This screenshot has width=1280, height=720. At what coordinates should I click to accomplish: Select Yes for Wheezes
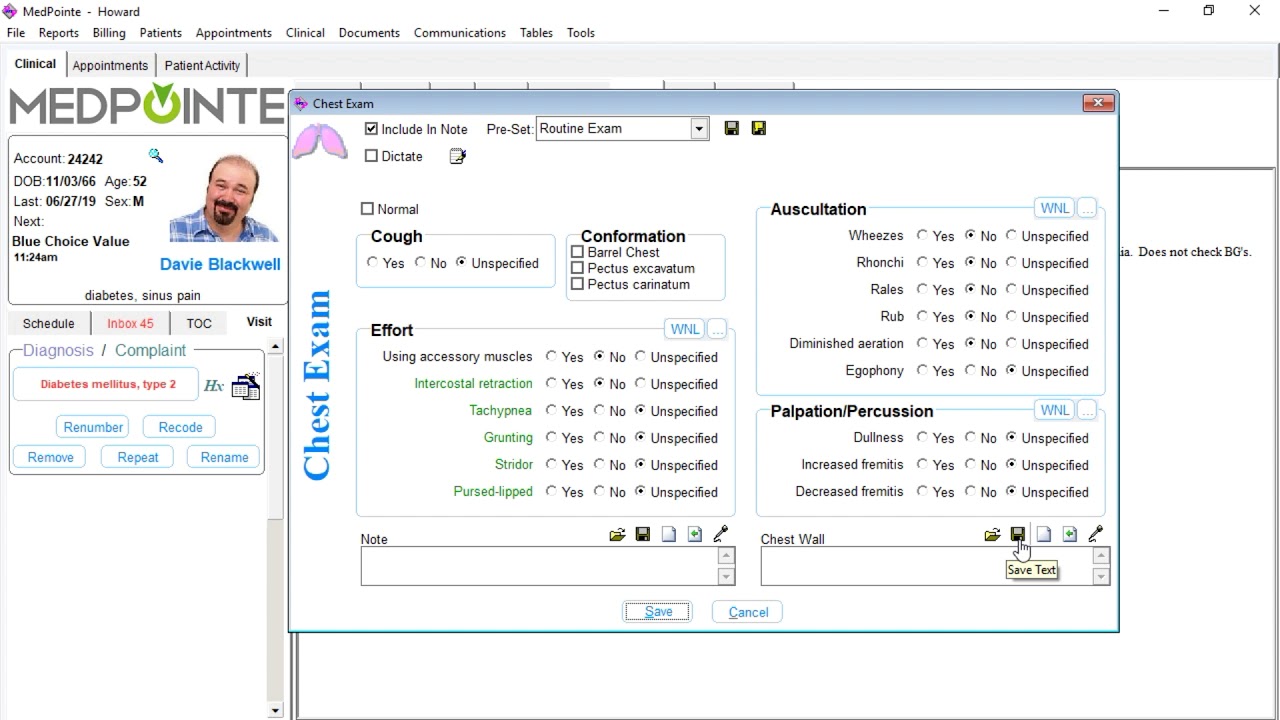[922, 236]
